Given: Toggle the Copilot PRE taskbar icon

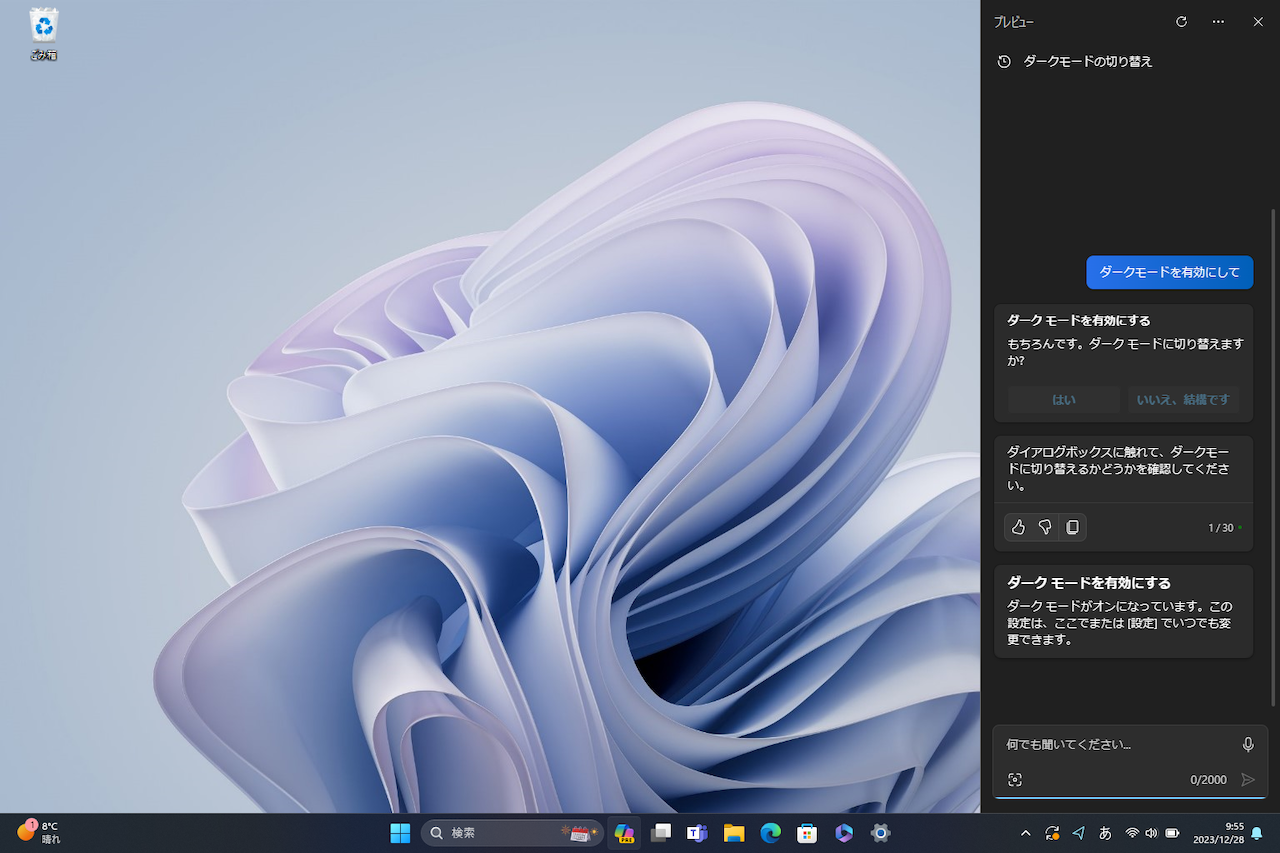Looking at the screenshot, I should tap(624, 833).
